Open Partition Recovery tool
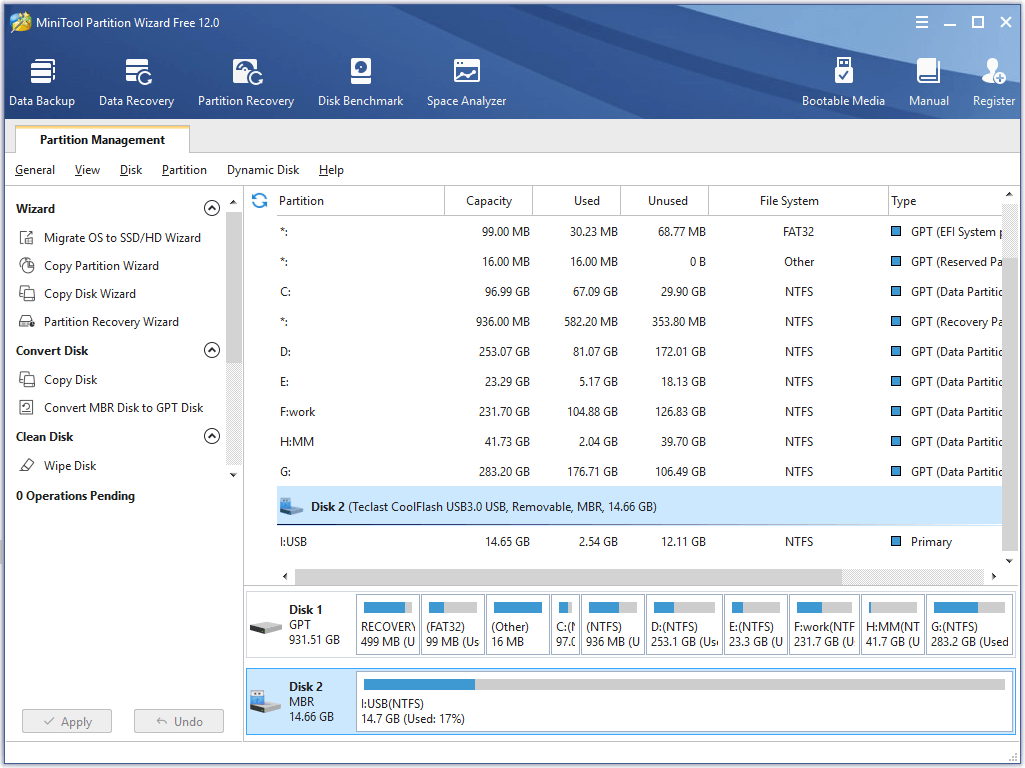The height and width of the screenshot is (768, 1025). (x=246, y=82)
